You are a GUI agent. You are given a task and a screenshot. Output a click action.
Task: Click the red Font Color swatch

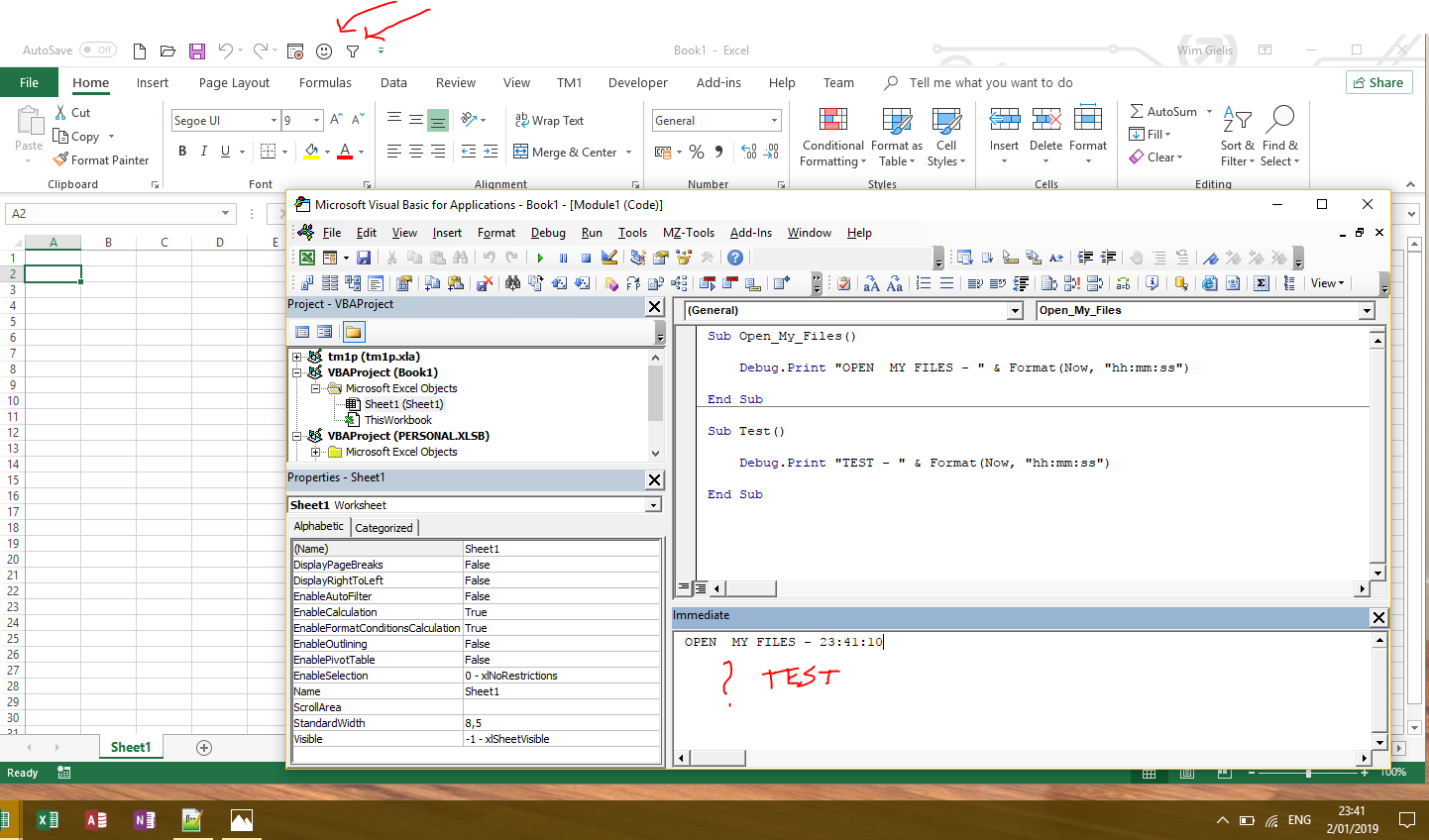pyautogui.click(x=345, y=152)
